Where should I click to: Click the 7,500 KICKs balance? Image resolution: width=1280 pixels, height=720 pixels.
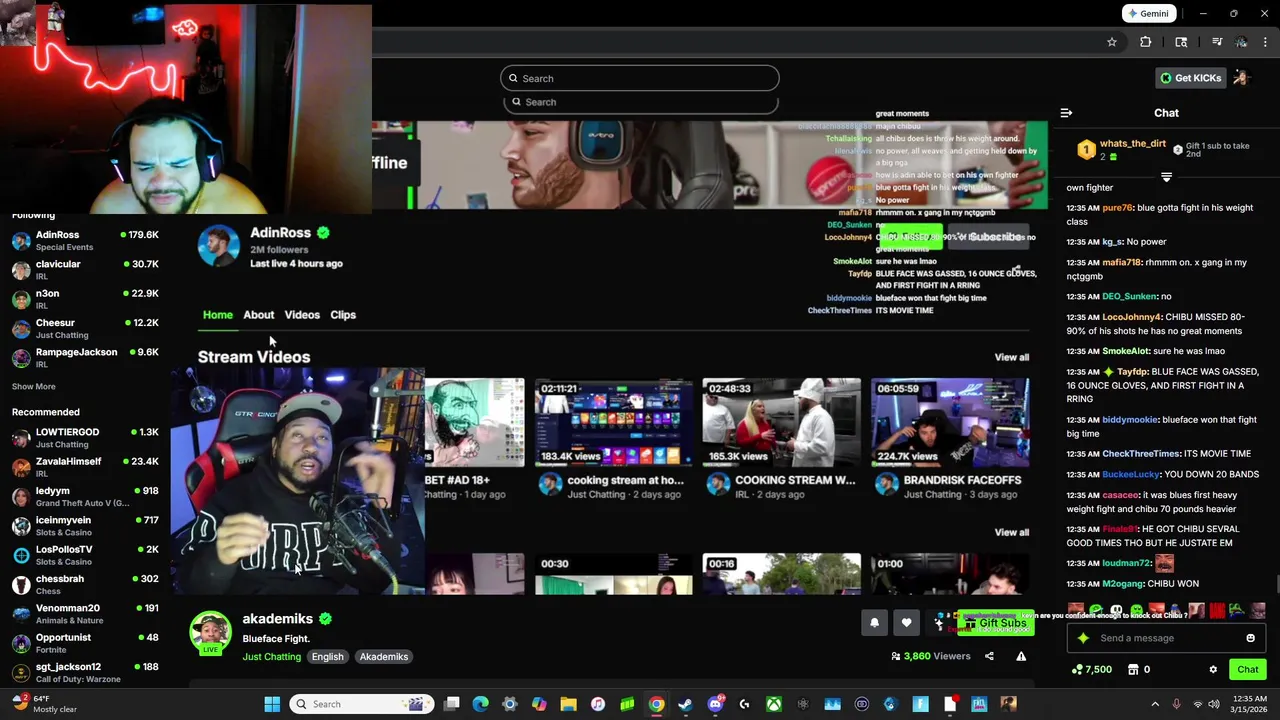(x=1091, y=670)
